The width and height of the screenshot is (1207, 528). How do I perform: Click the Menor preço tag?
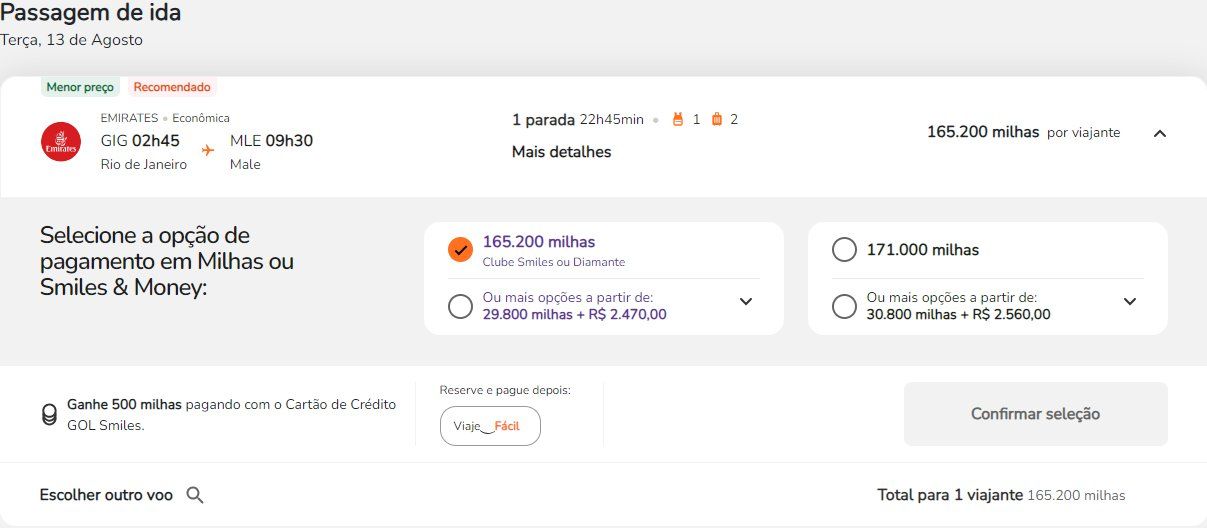click(80, 87)
